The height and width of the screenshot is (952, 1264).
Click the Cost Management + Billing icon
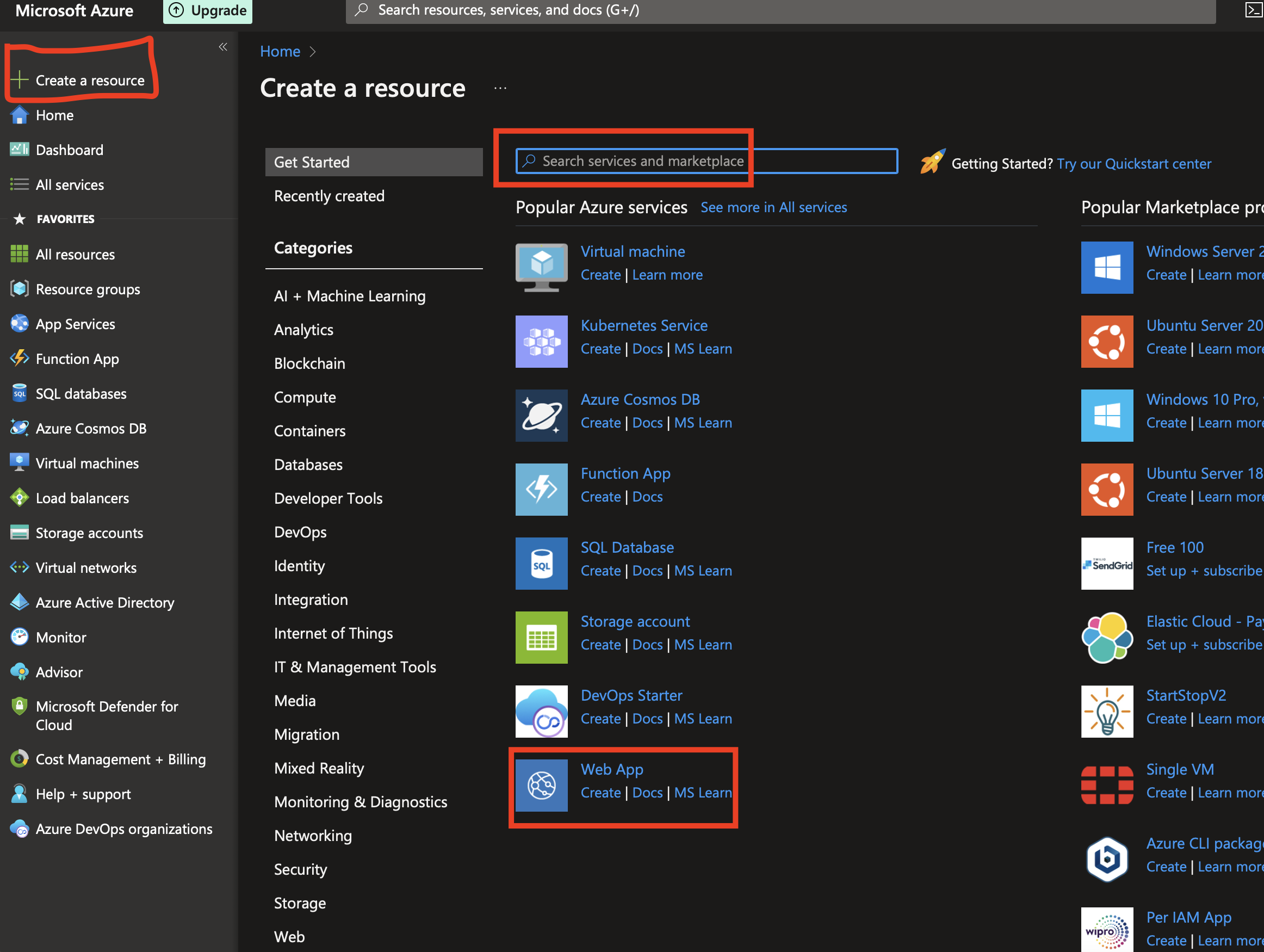click(x=20, y=759)
